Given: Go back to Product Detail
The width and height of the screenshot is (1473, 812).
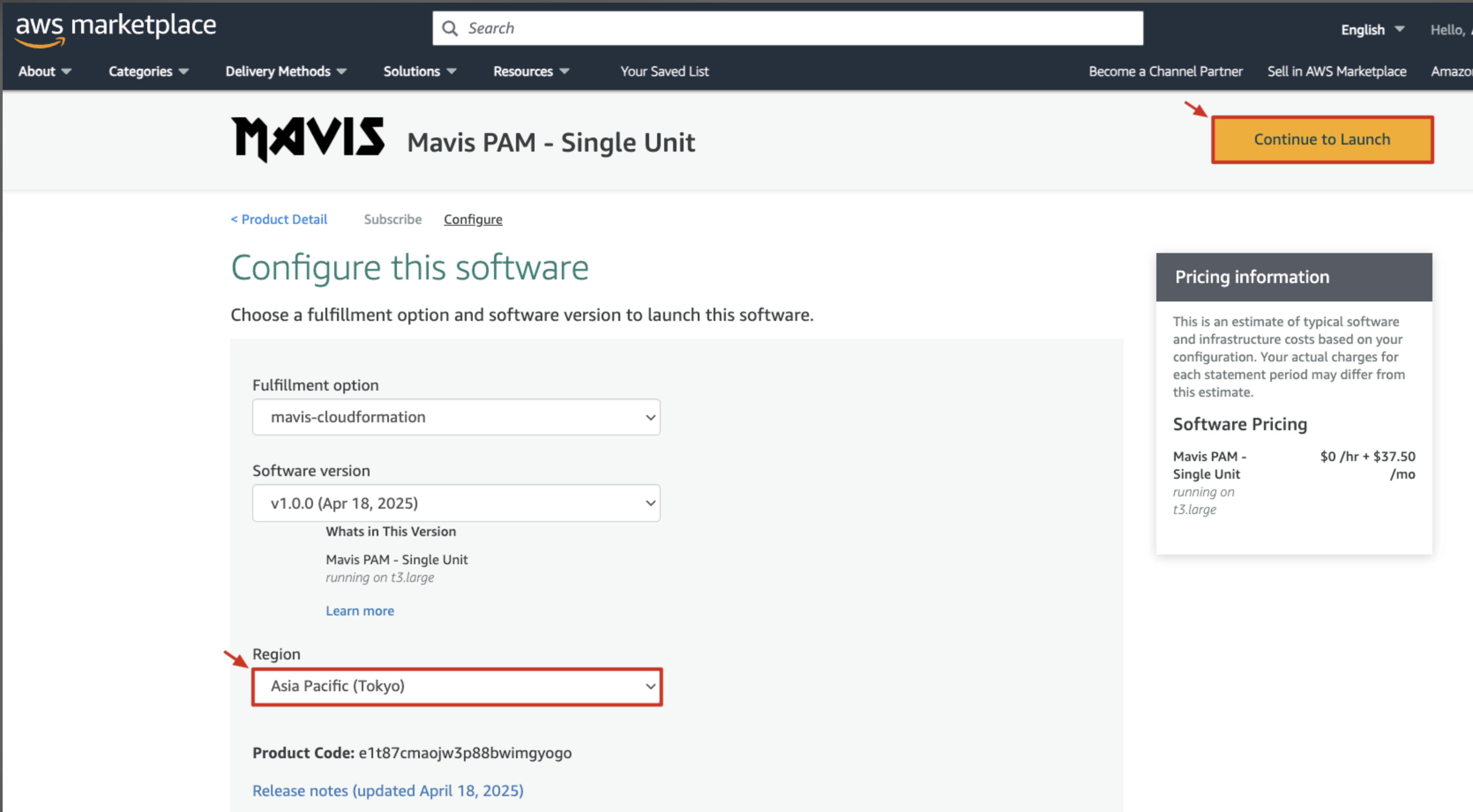Looking at the screenshot, I should point(279,220).
